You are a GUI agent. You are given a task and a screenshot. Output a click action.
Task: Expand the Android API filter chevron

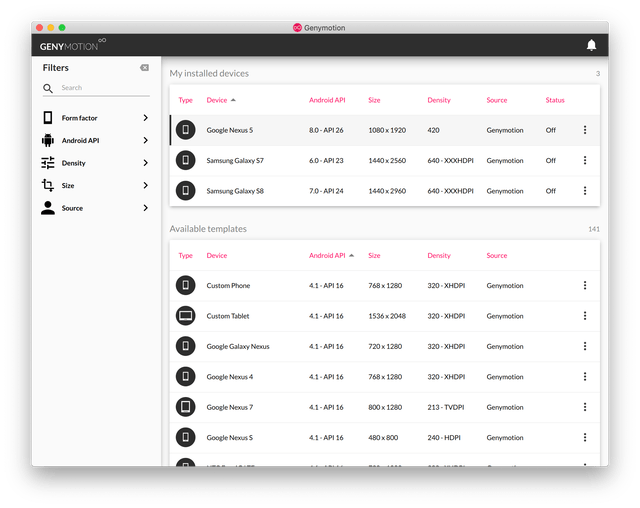(x=146, y=140)
